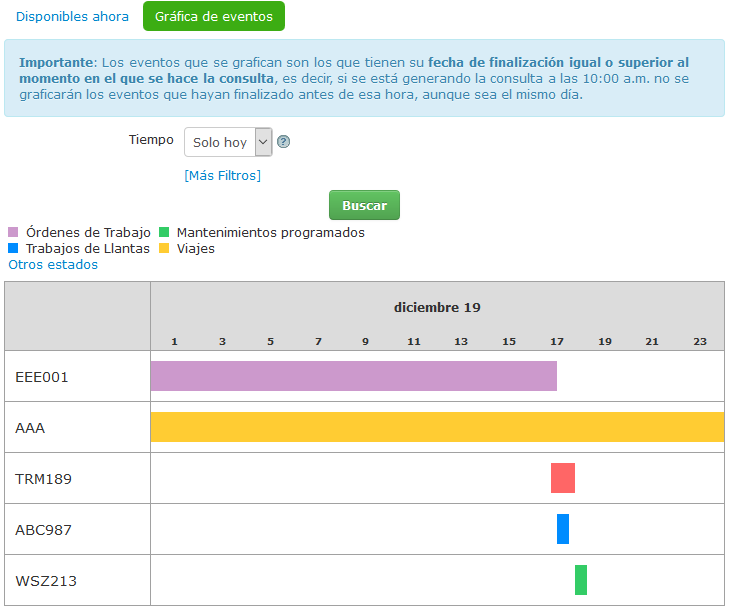This screenshot has width=730, height=612.
Task: Click the diciembre 19 date header
Action: [x=437, y=307]
